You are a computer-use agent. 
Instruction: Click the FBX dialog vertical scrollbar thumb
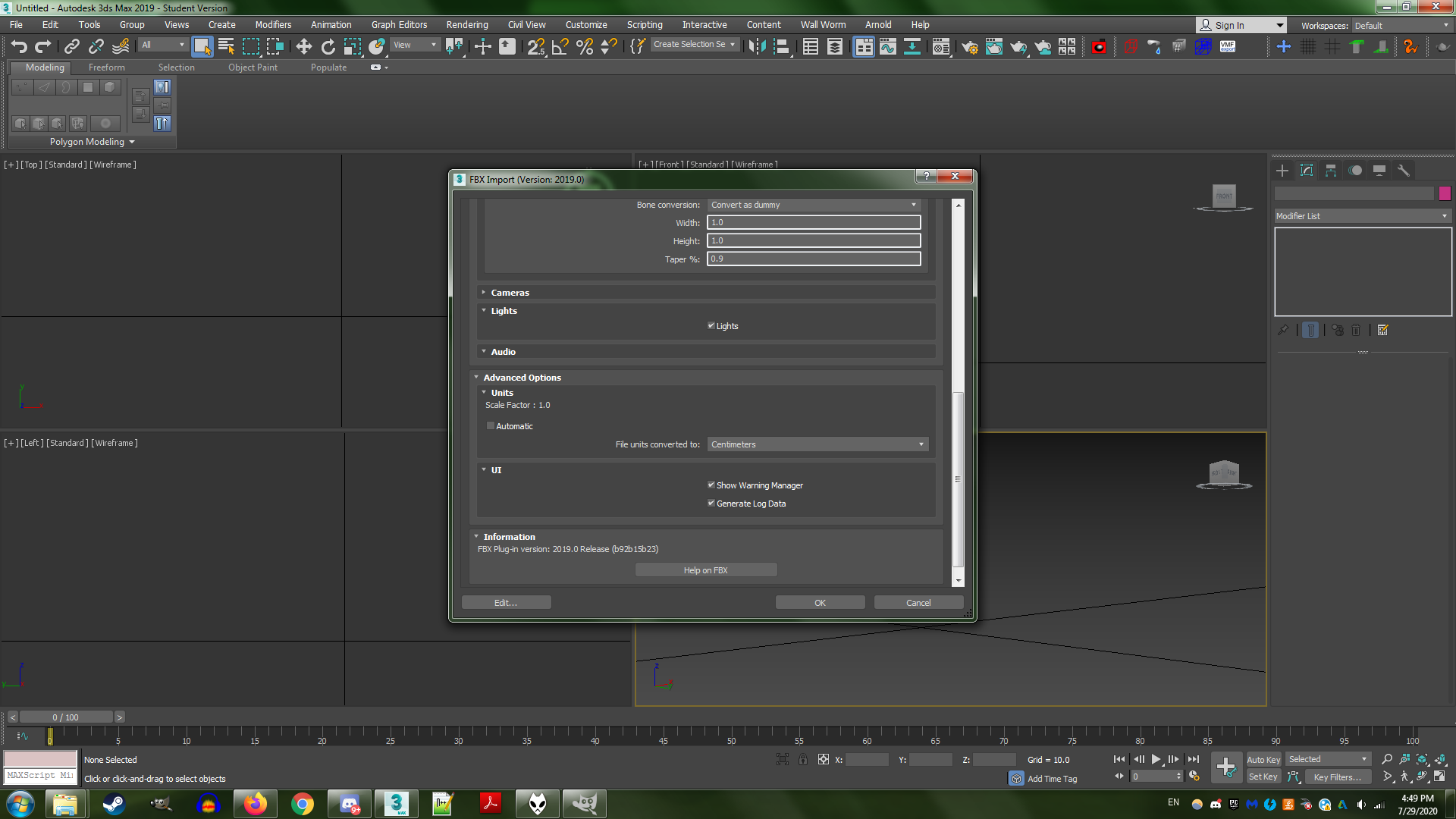click(959, 479)
